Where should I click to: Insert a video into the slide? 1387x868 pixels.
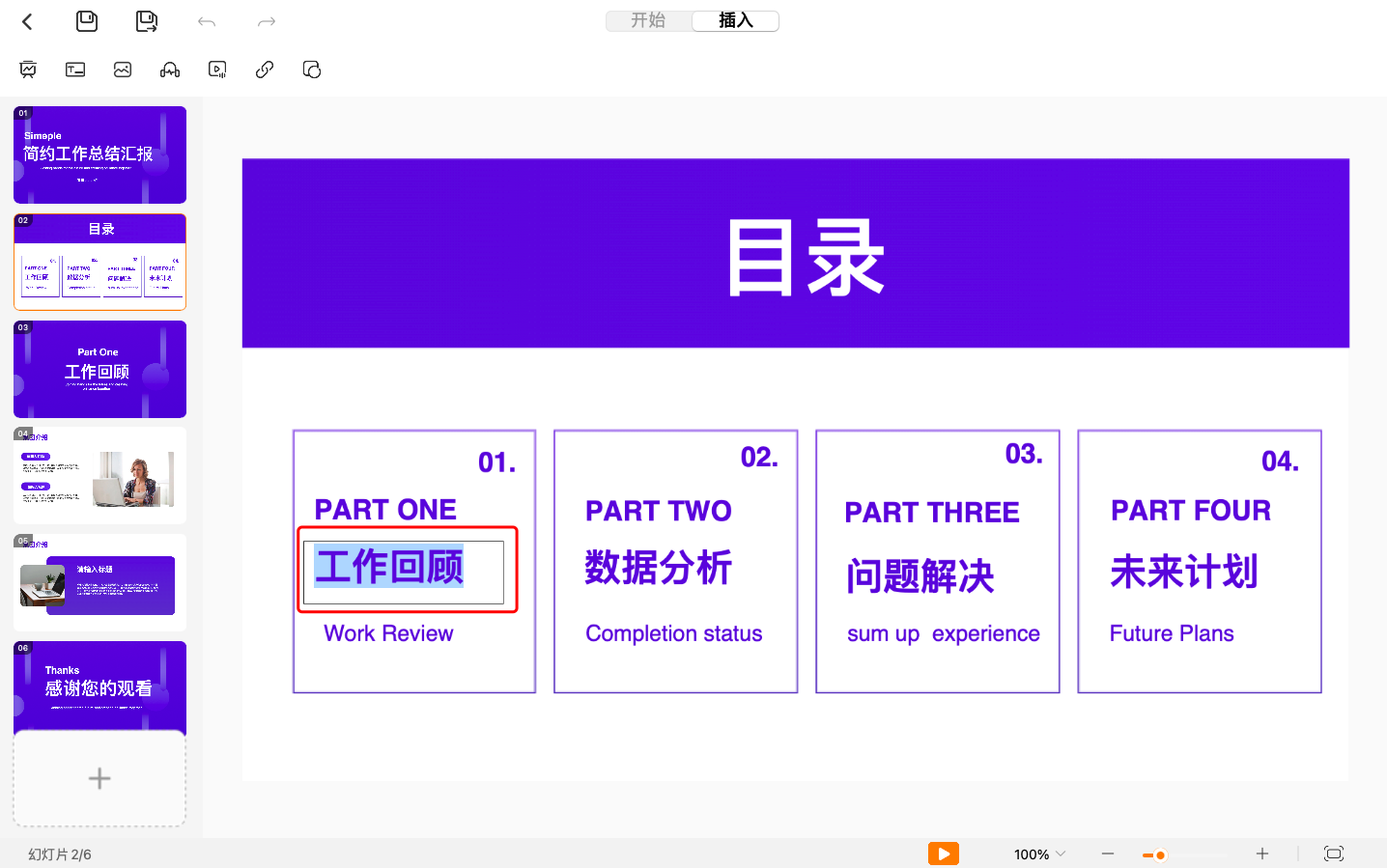(x=216, y=69)
